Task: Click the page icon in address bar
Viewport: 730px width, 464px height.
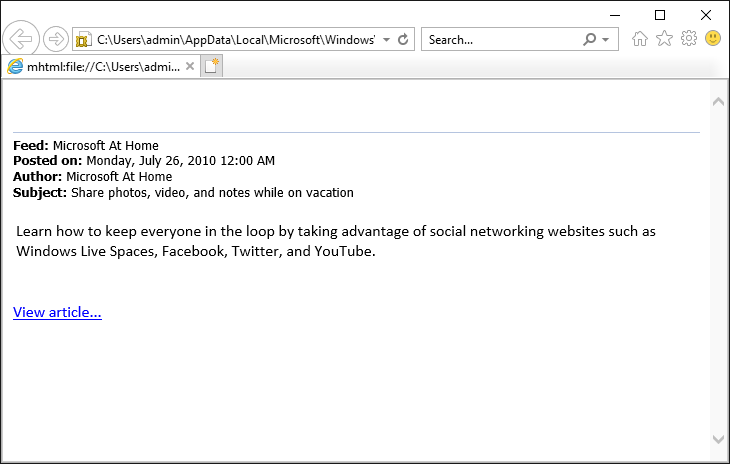Action: (84, 40)
